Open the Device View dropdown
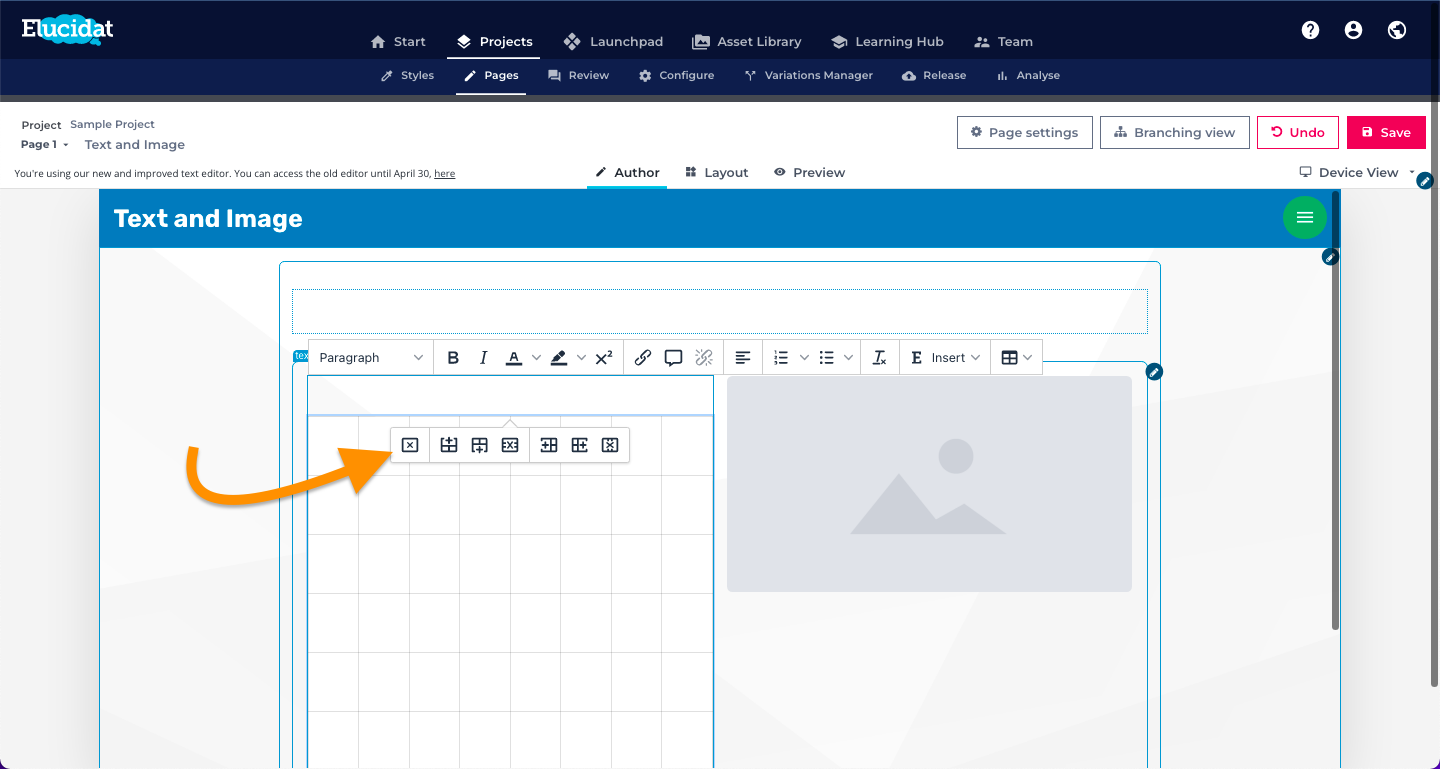This screenshot has width=1440, height=769. (x=1357, y=173)
